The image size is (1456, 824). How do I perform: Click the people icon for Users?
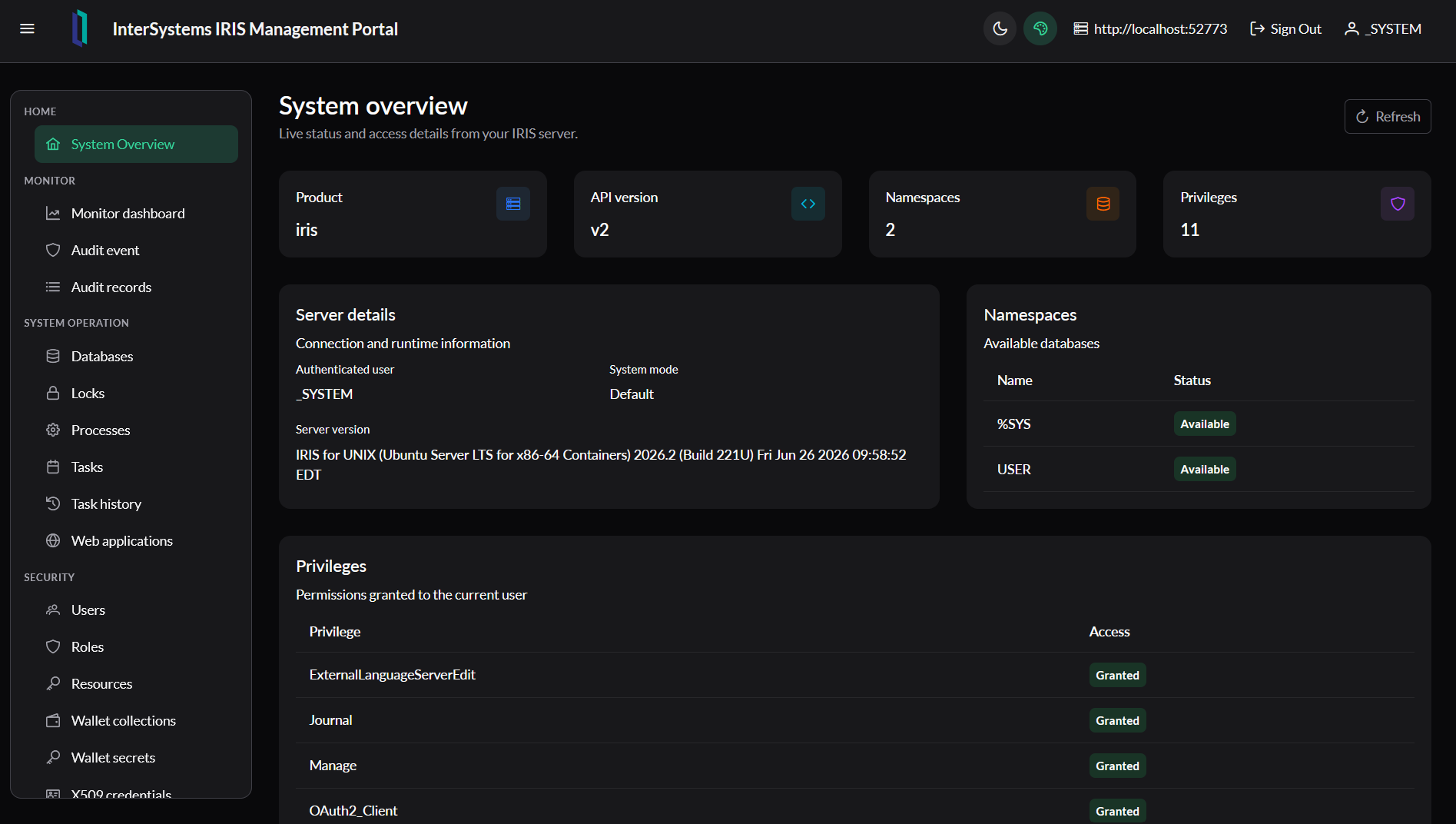(x=53, y=610)
